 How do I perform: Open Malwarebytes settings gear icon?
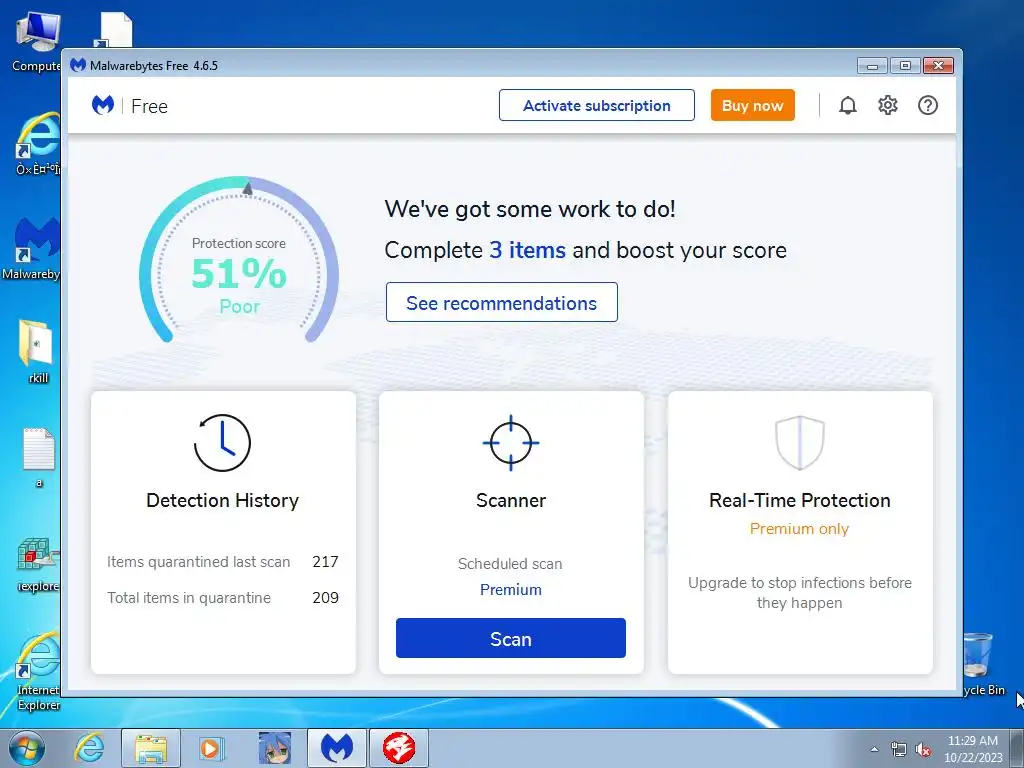(x=888, y=105)
